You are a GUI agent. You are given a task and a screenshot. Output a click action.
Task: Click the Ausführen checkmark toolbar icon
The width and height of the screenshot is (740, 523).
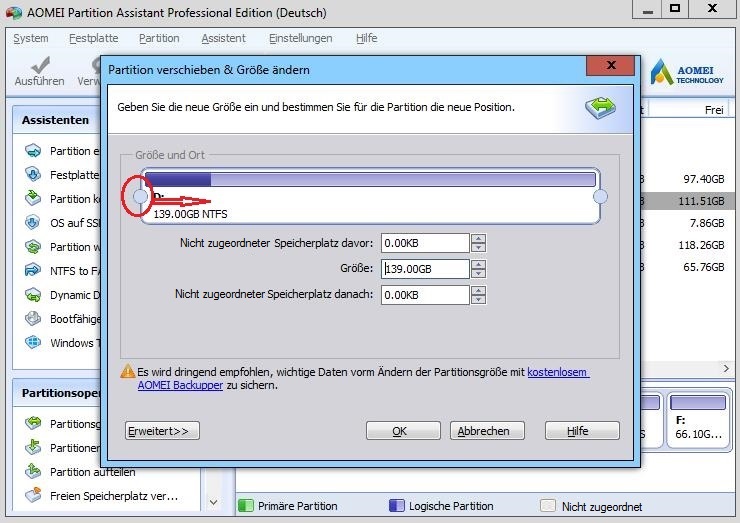[41, 65]
